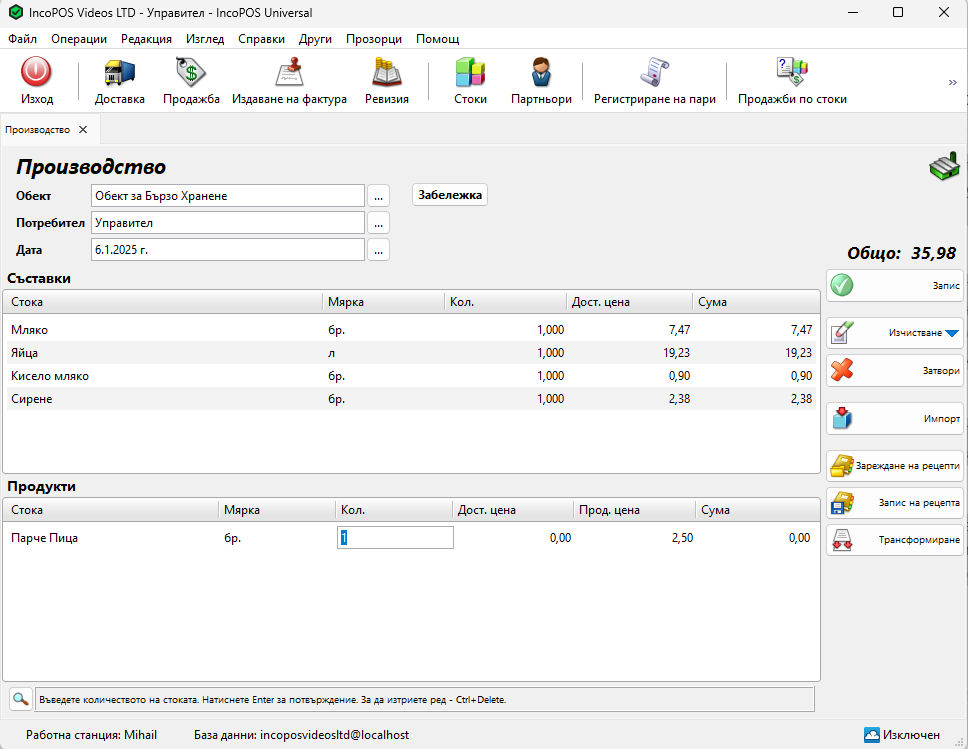This screenshot has height=749, width=968.
Task: Click the red Изход exit icon
Action: click(x=36, y=71)
